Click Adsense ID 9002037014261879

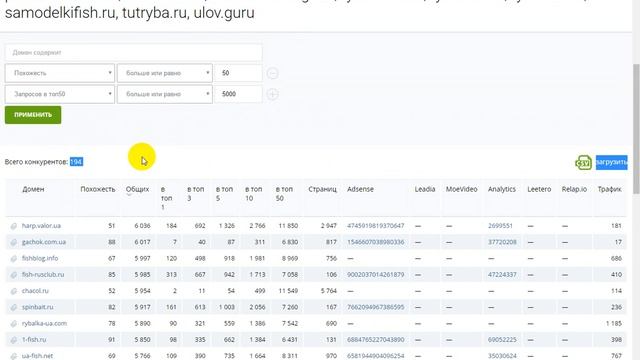(376, 275)
